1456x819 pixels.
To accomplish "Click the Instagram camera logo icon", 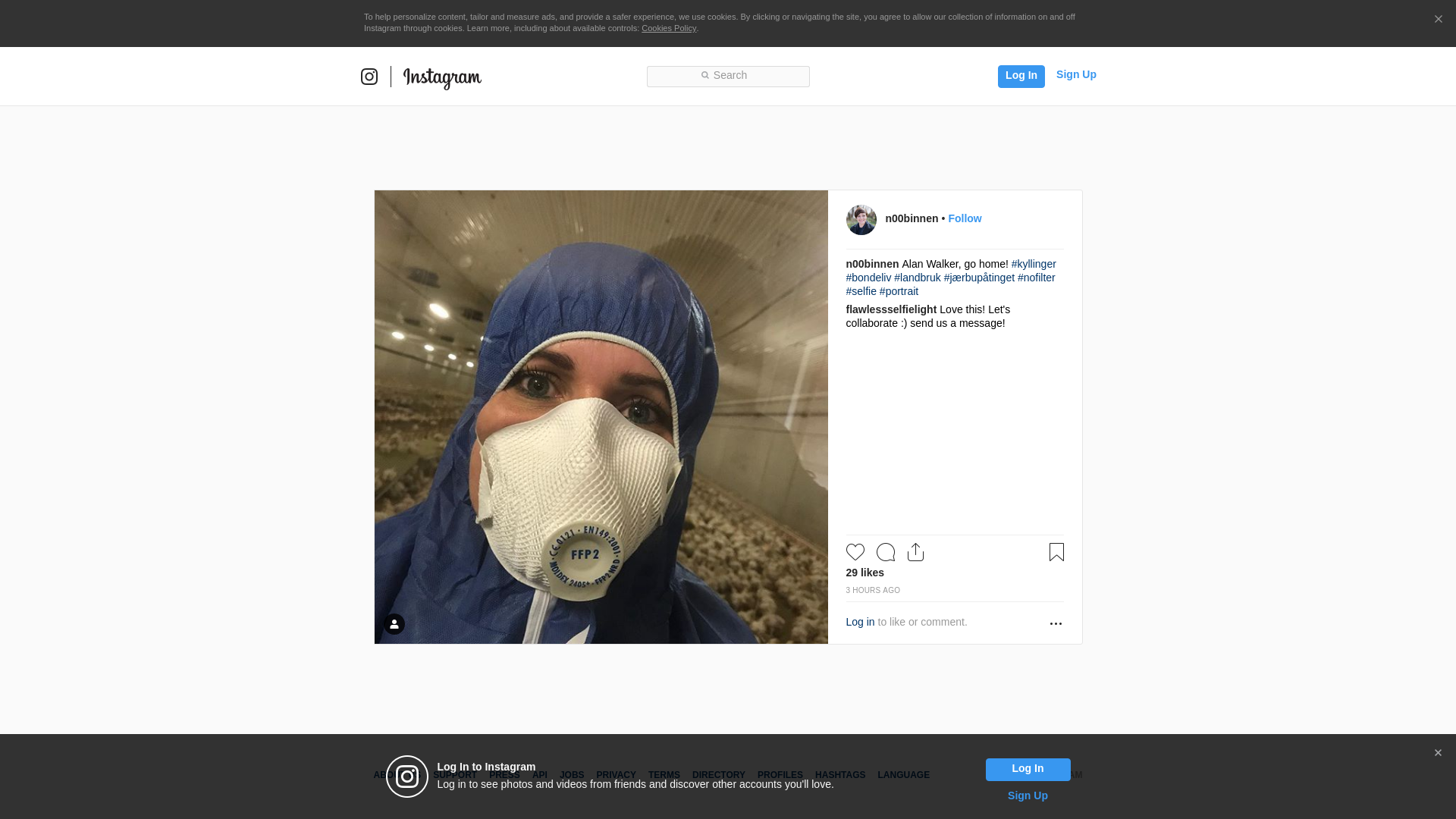I will (369, 77).
